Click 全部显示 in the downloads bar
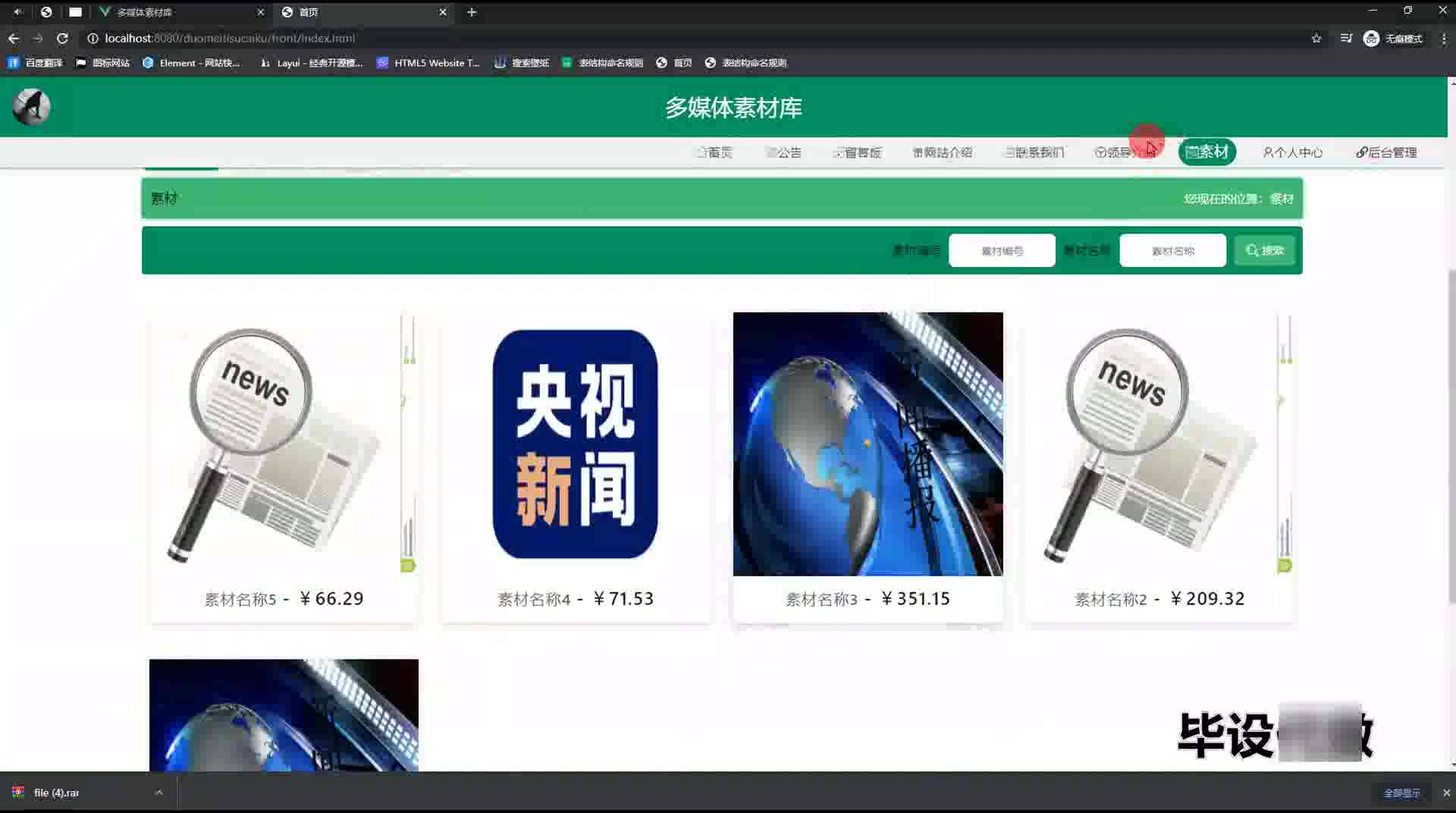 (x=1401, y=793)
